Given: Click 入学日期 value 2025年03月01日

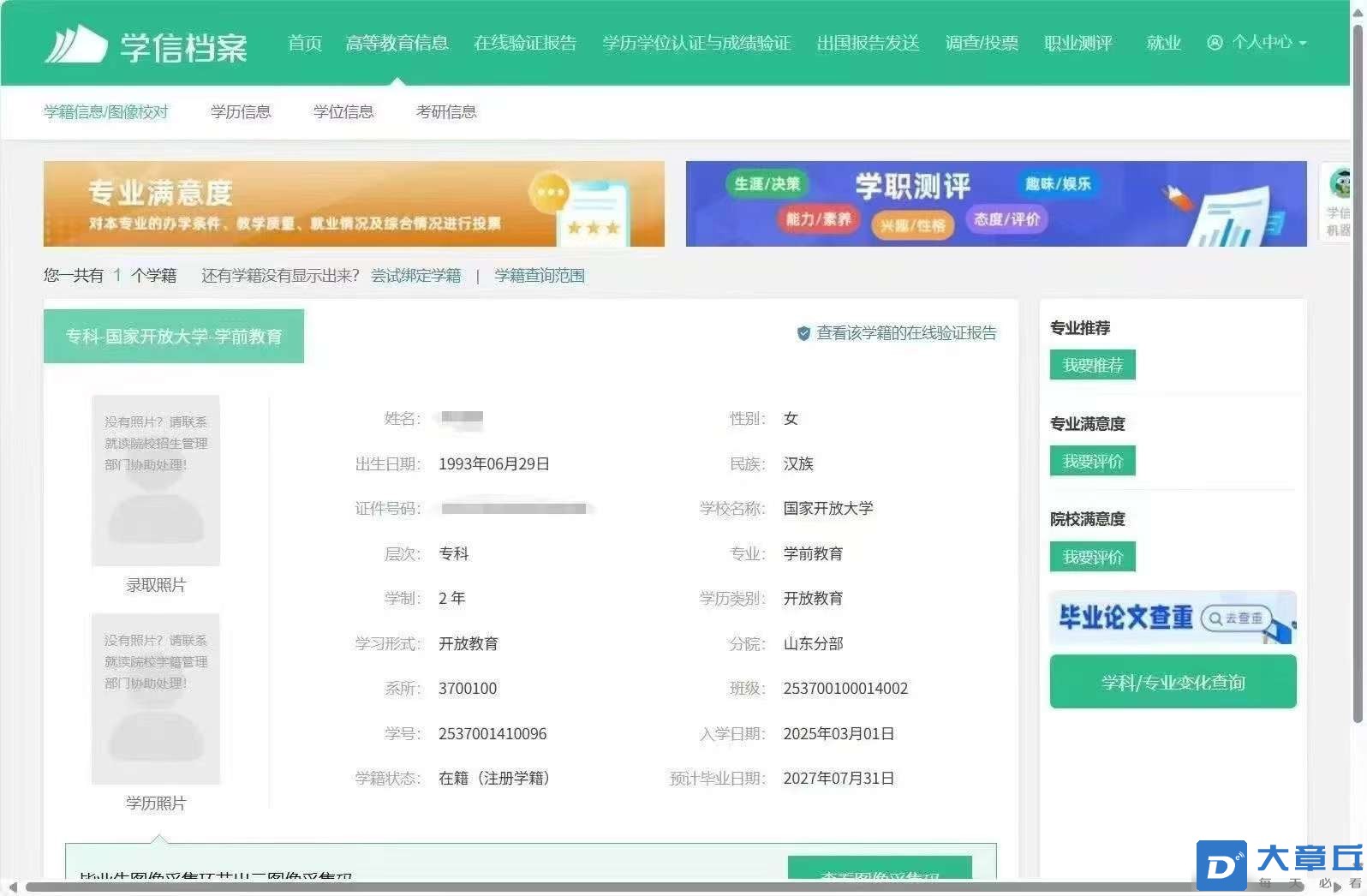Looking at the screenshot, I should (839, 733).
